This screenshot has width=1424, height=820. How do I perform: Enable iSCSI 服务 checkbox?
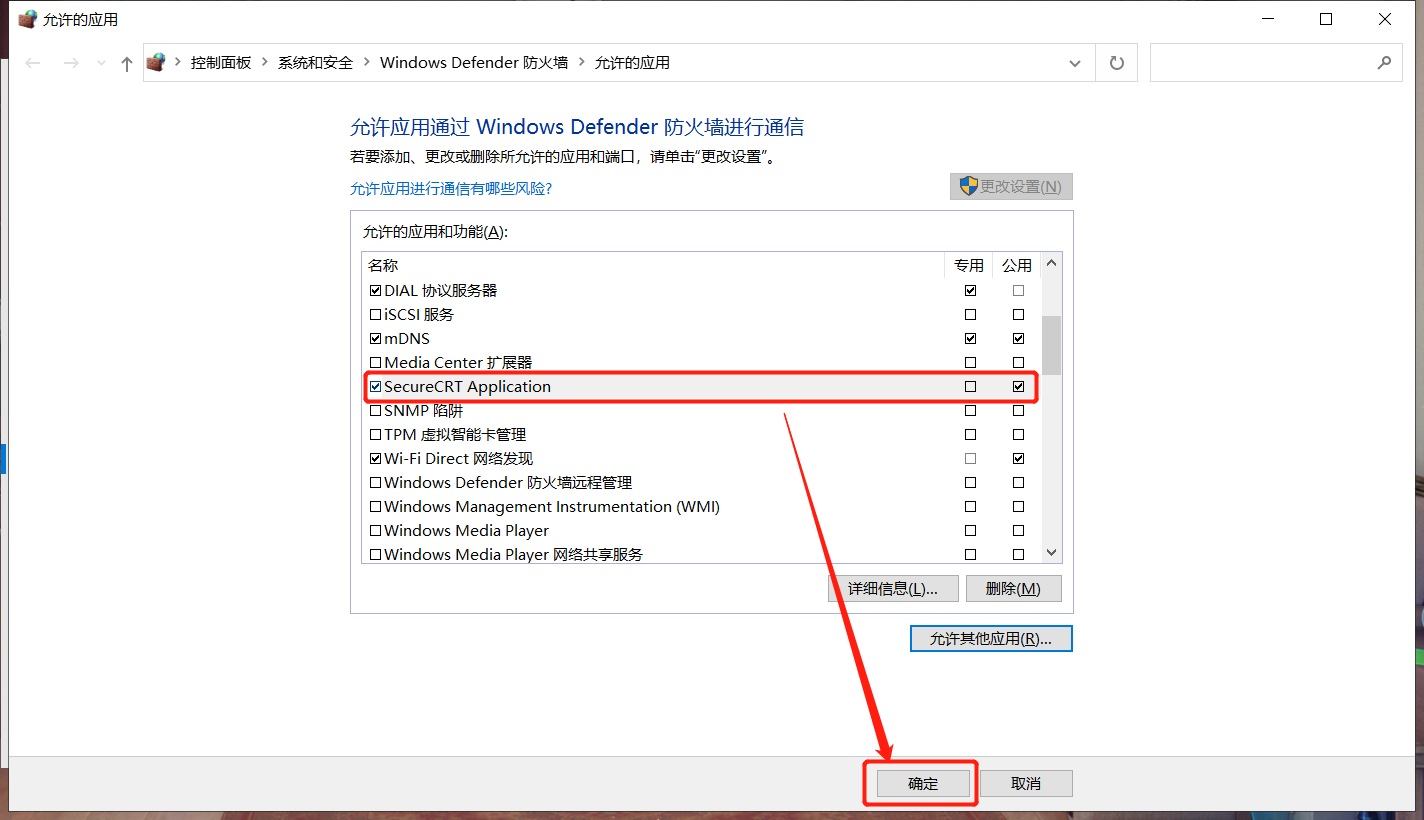375,314
